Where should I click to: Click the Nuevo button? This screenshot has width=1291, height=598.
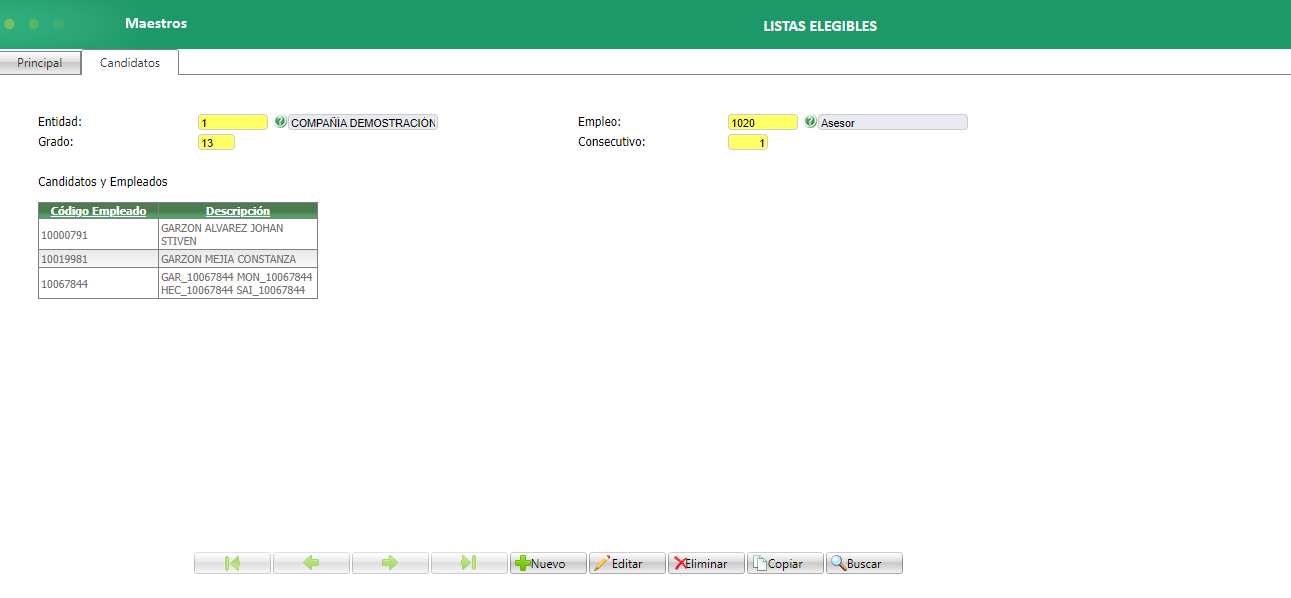pyautogui.click(x=548, y=563)
